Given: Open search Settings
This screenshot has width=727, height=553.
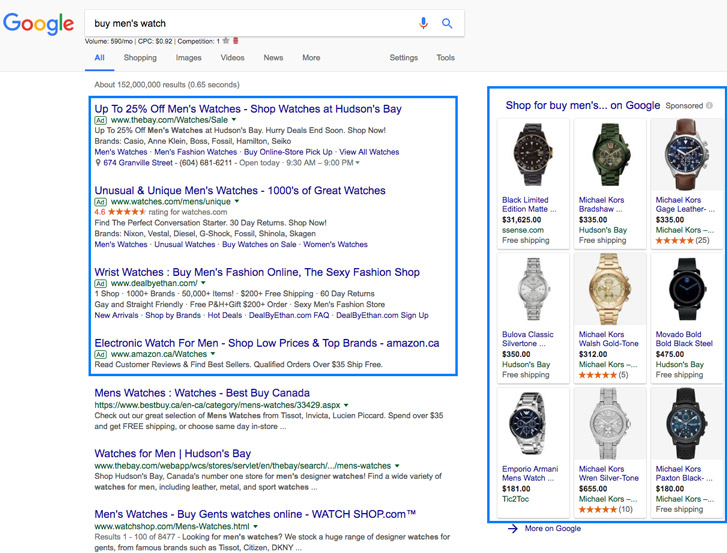Looking at the screenshot, I should pos(403,57).
